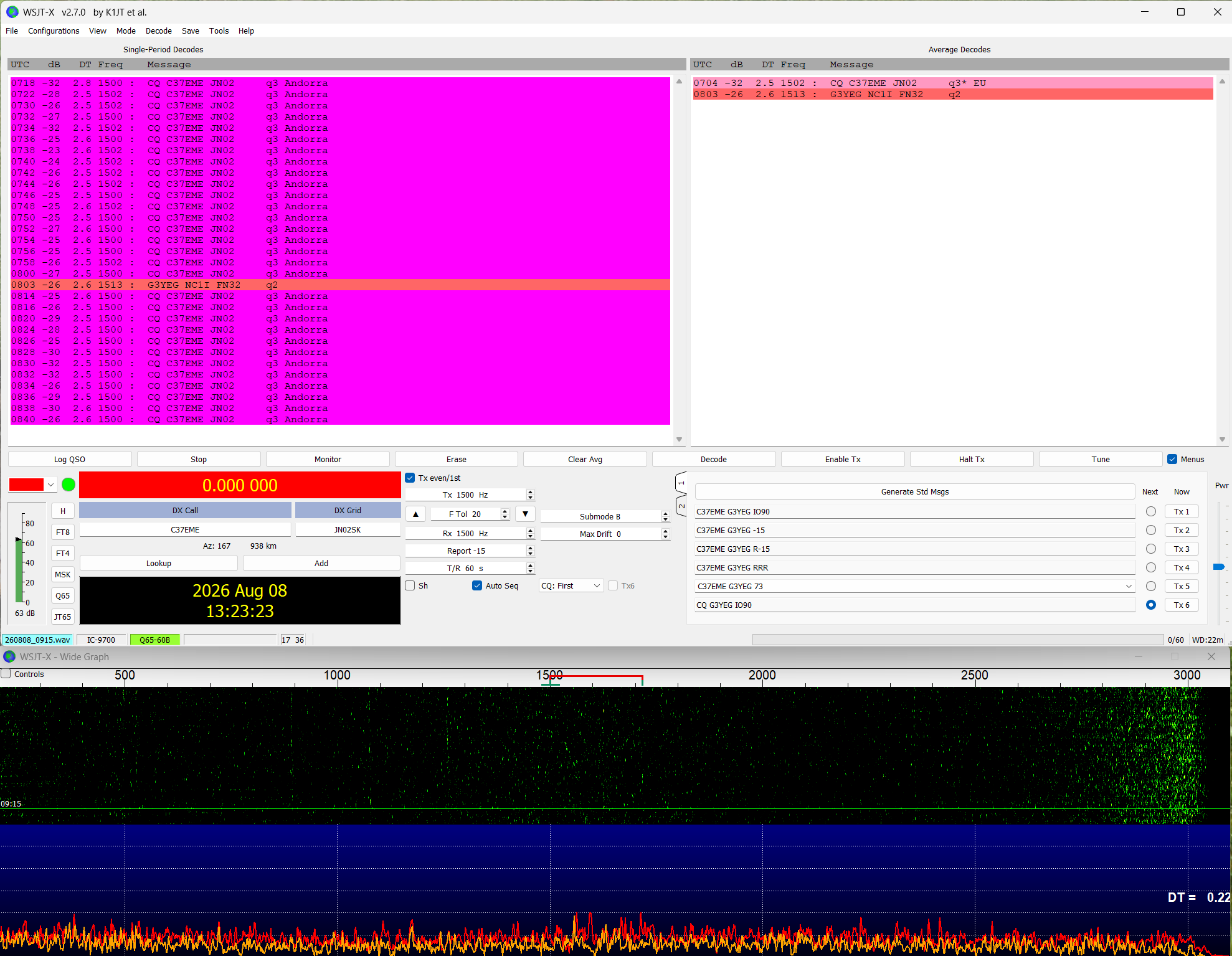Viewport: 1232px width, 956px height.
Task: Select the Next radio for Tx 4
Action: [x=1151, y=568]
